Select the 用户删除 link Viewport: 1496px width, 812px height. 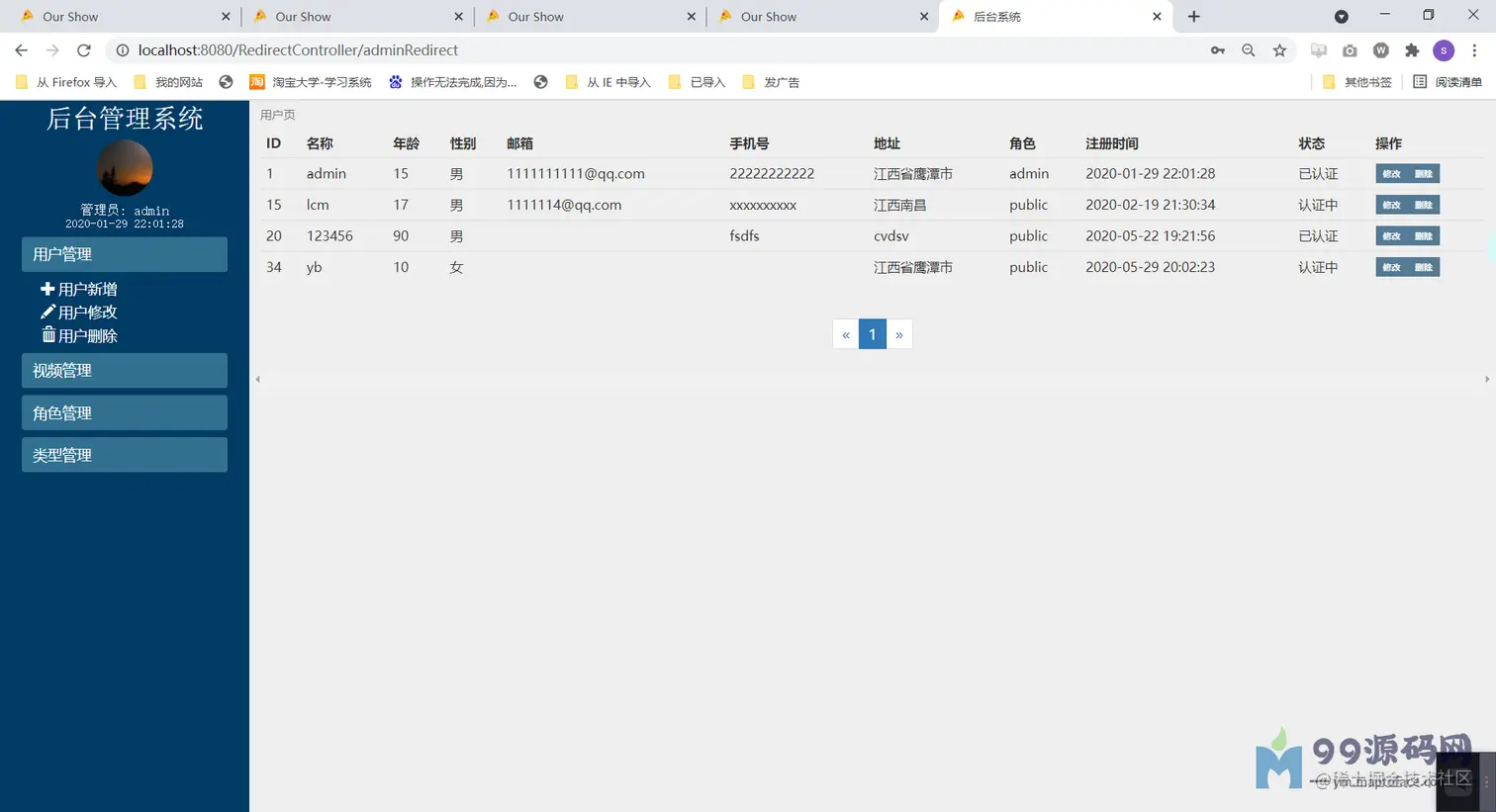pyautogui.click(x=87, y=335)
